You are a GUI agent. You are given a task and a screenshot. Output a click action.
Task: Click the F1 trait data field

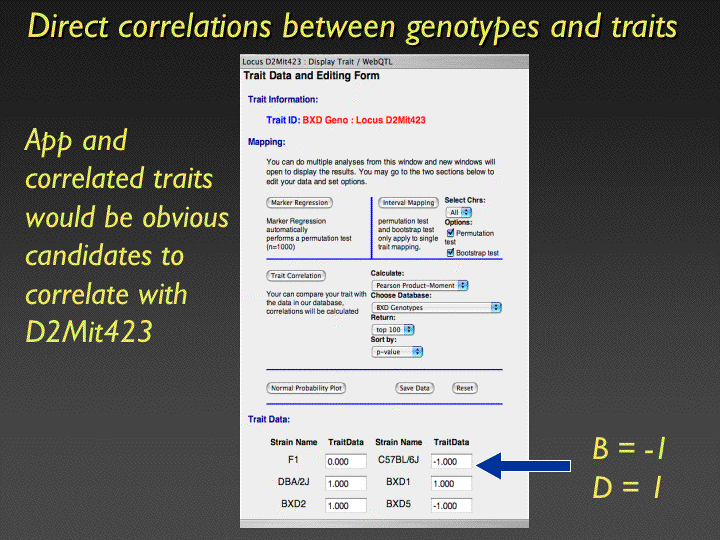pos(345,462)
